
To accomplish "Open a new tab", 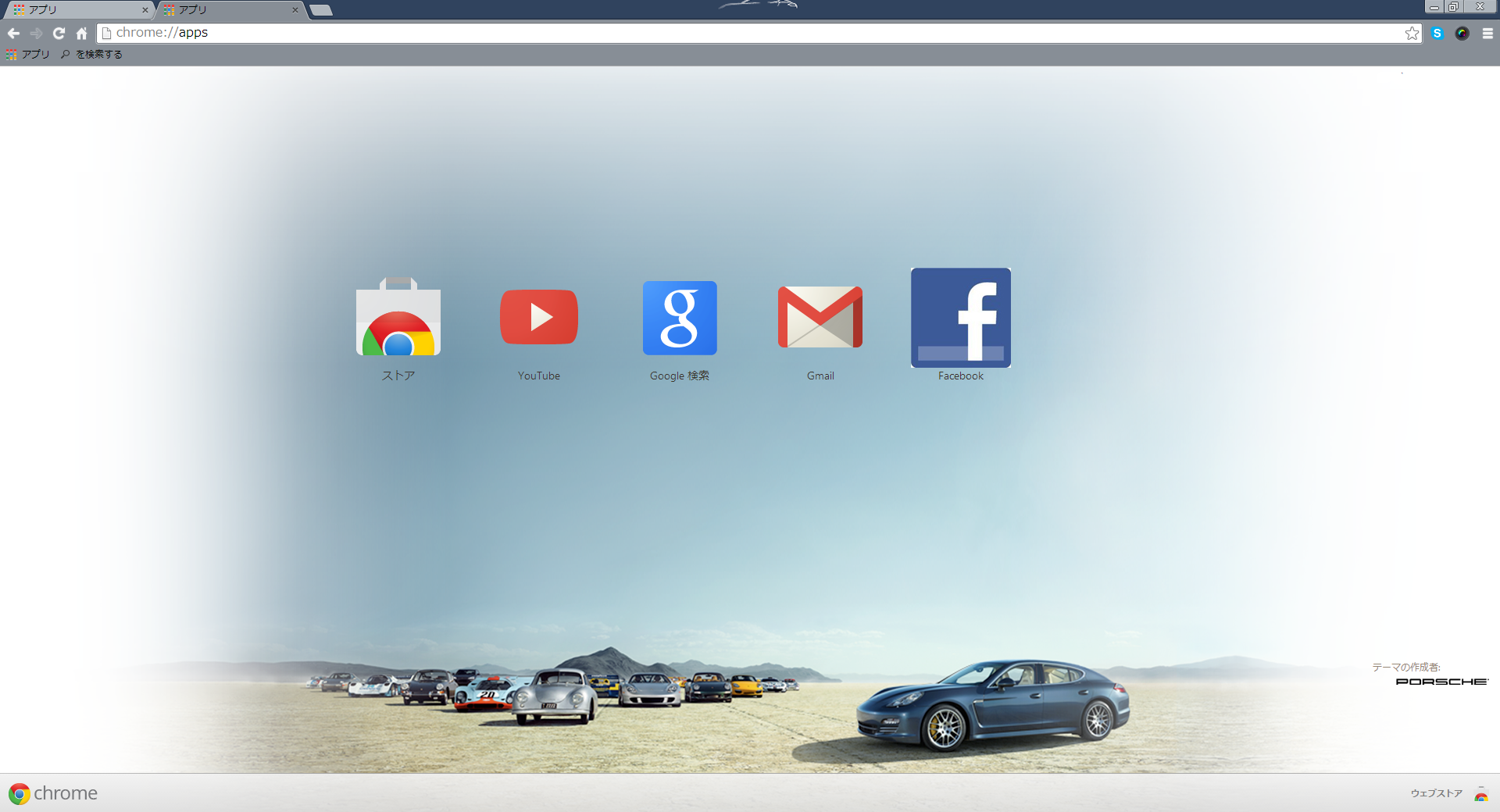I will (320, 10).
